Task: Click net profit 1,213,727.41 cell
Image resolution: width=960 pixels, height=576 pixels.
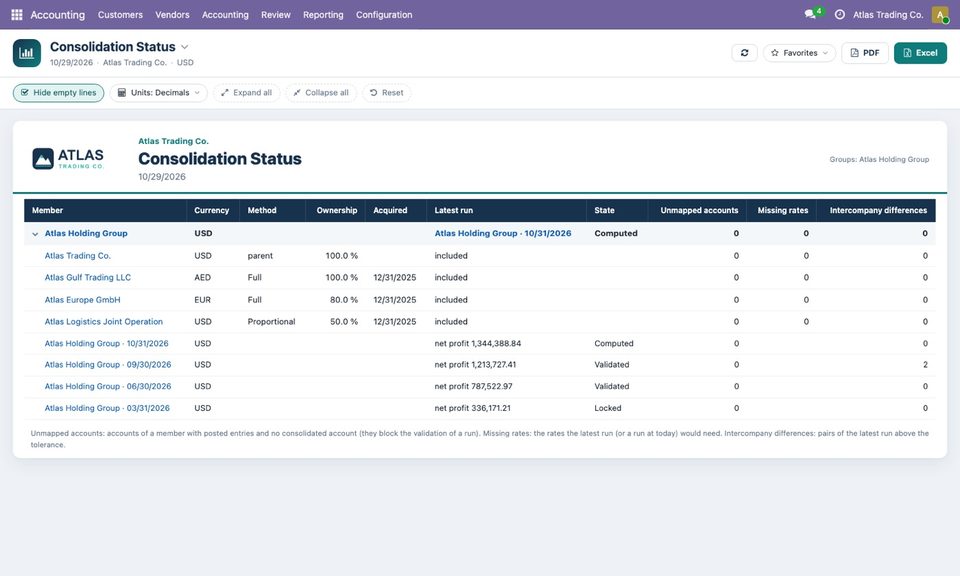Action: pyautogui.click(x=475, y=364)
